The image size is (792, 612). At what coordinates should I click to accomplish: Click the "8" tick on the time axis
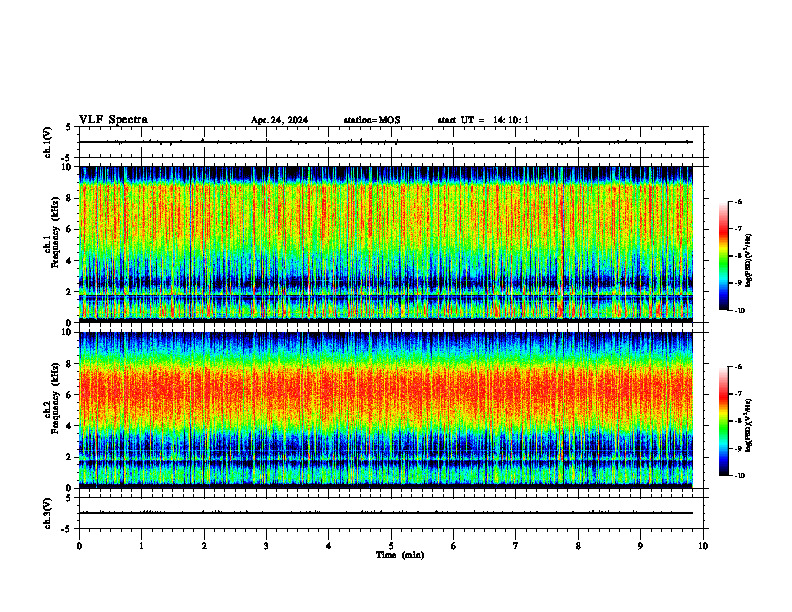coord(578,546)
